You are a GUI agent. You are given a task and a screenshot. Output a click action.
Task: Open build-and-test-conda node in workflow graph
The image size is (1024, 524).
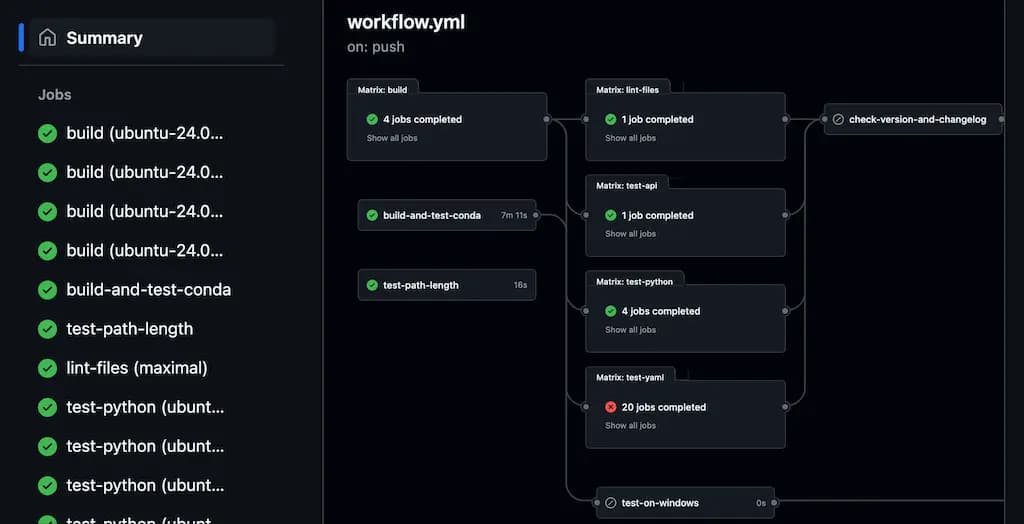click(432, 215)
